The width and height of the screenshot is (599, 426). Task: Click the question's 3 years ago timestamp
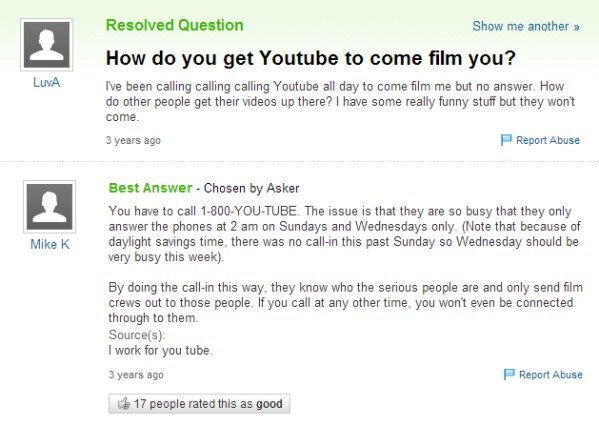tap(133, 140)
